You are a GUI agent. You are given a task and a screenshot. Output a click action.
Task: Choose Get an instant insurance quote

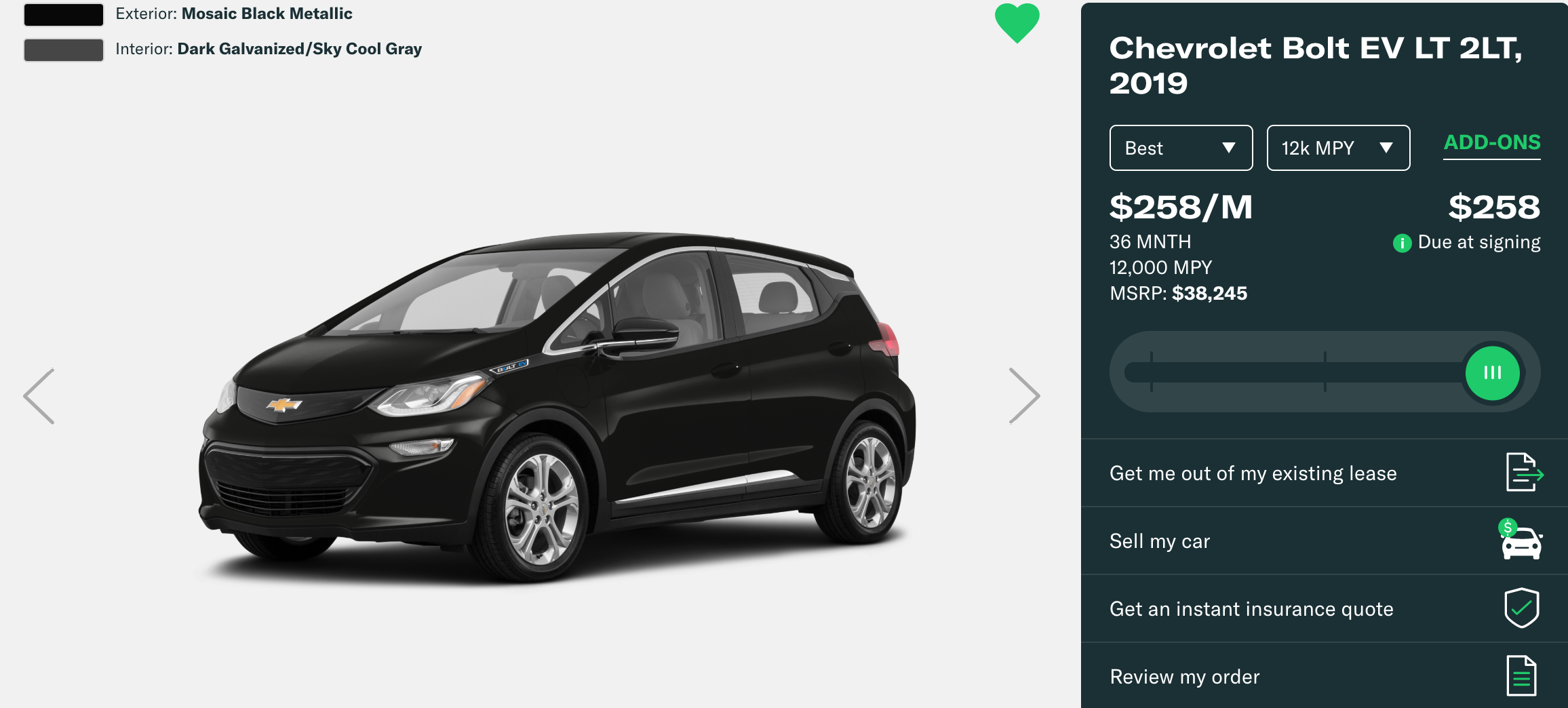coord(1325,608)
